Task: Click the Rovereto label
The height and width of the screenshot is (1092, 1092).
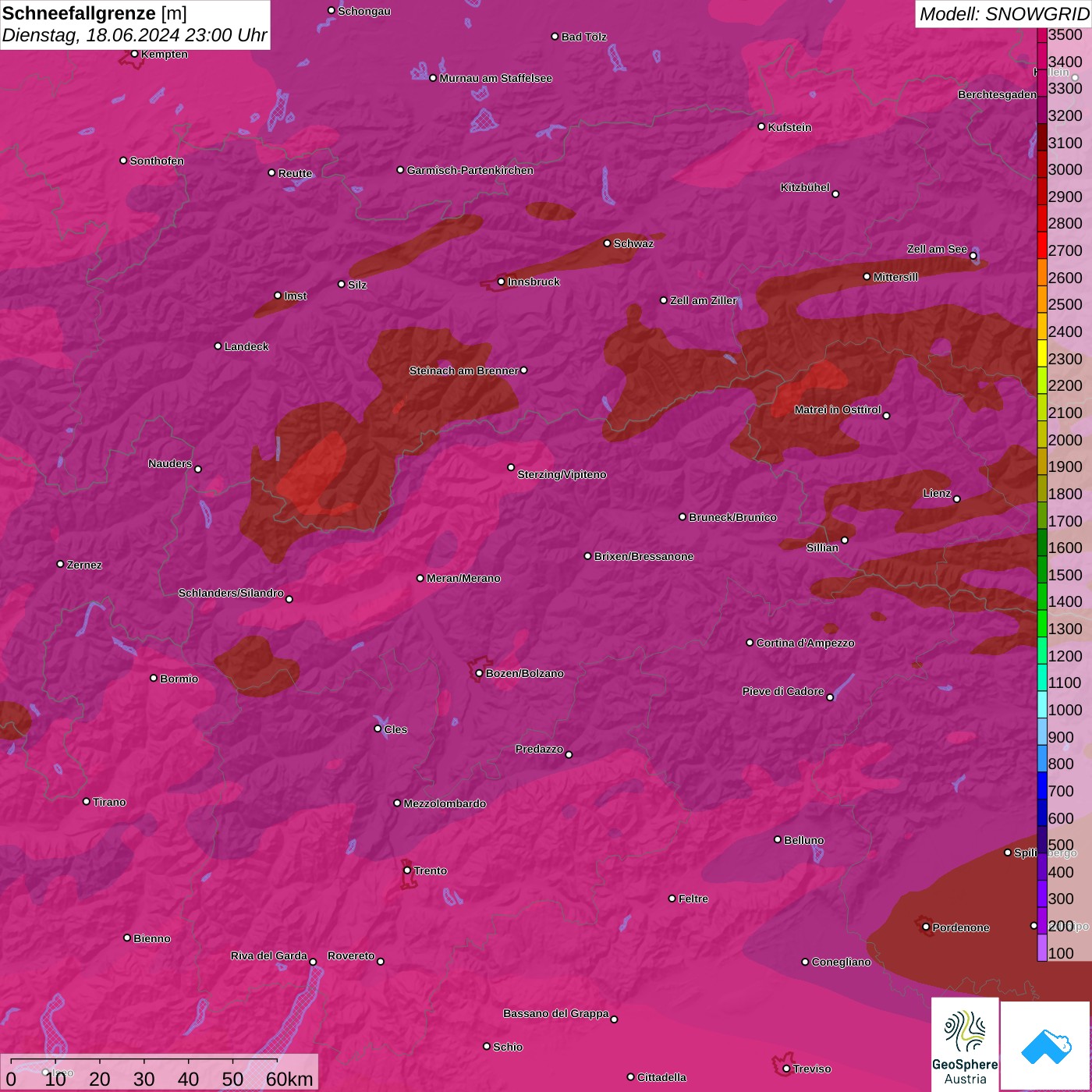Action: pos(351,955)
